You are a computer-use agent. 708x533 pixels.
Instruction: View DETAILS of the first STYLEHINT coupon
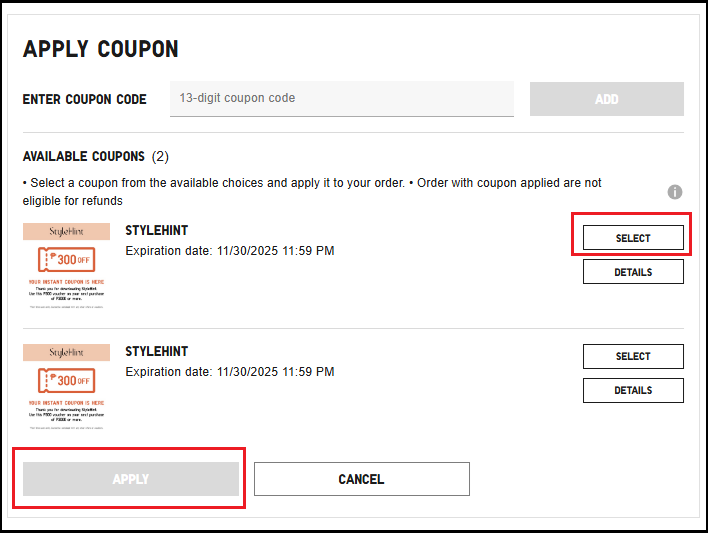coord(633,272)
